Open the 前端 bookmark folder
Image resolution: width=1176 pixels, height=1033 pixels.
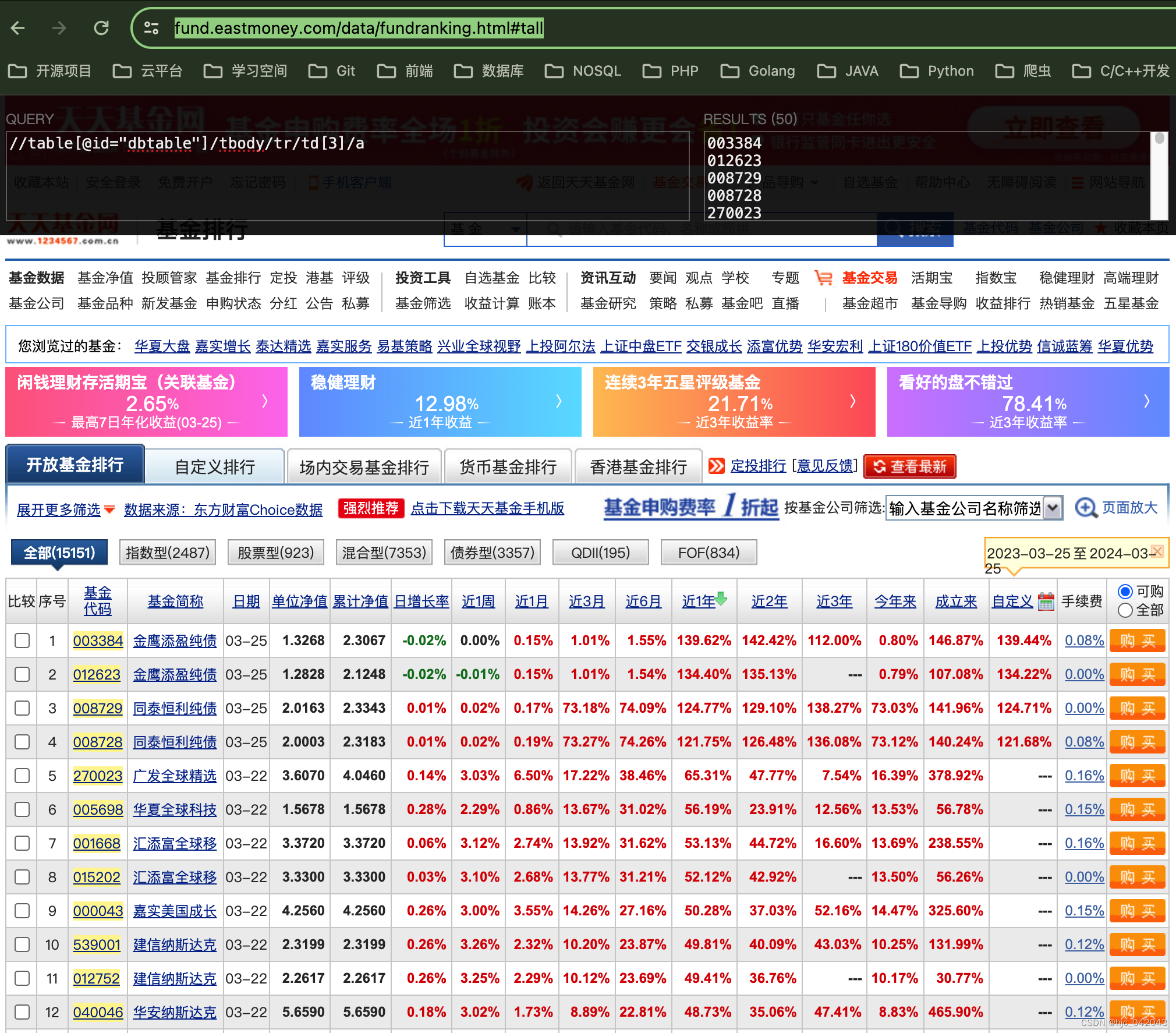[x=405, y=71]
